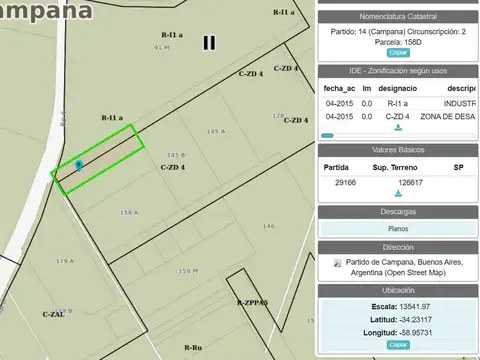Select parcel 146 on the map
Screen dimensions: 480x360
(269, 226)
